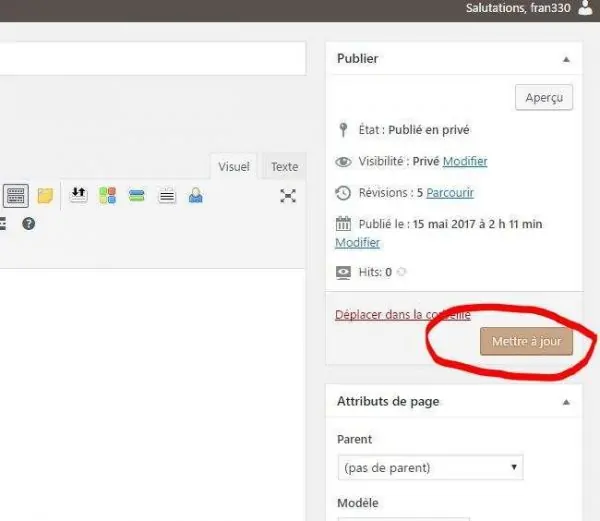Click the yellow sticky note icon

click(45, 196)
